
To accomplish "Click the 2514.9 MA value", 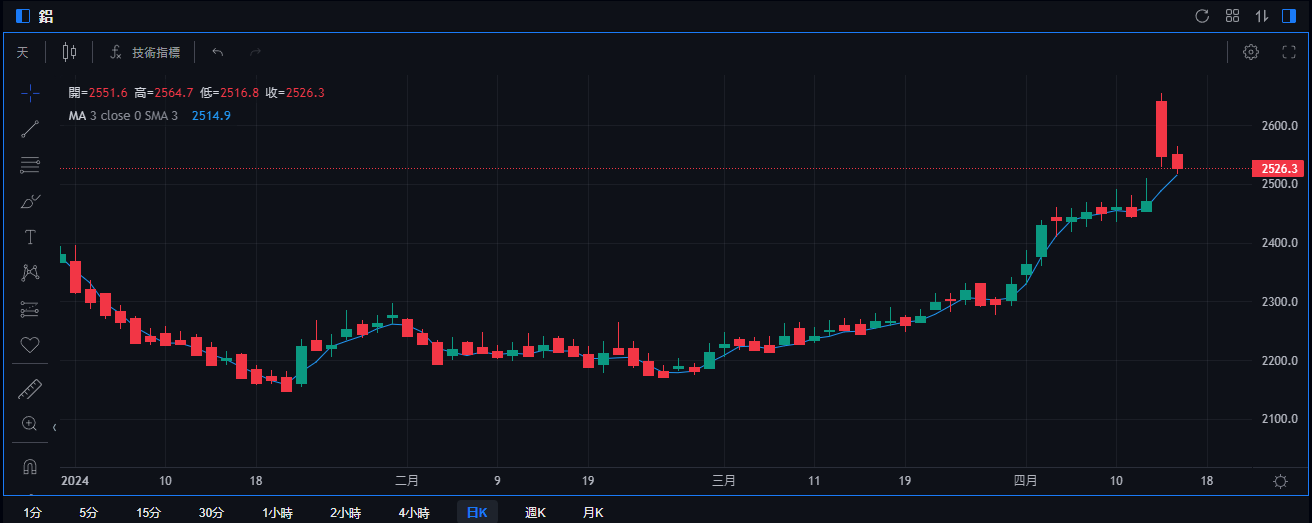I will click(211, 116).
